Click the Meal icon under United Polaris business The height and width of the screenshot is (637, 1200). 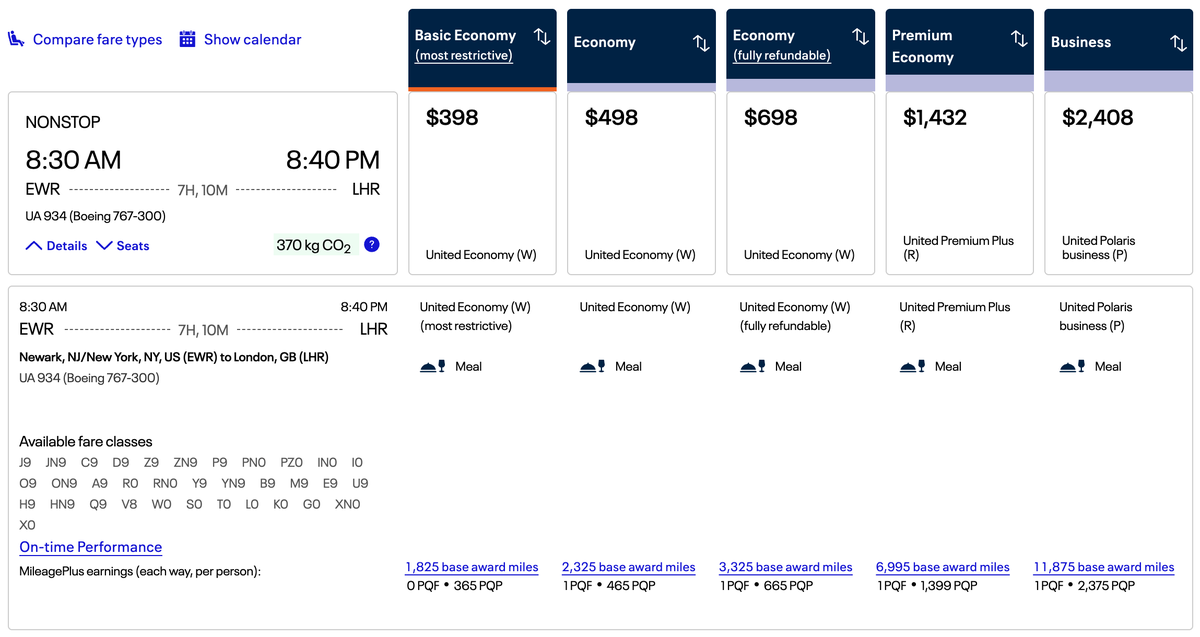(x=1070, y=366)
